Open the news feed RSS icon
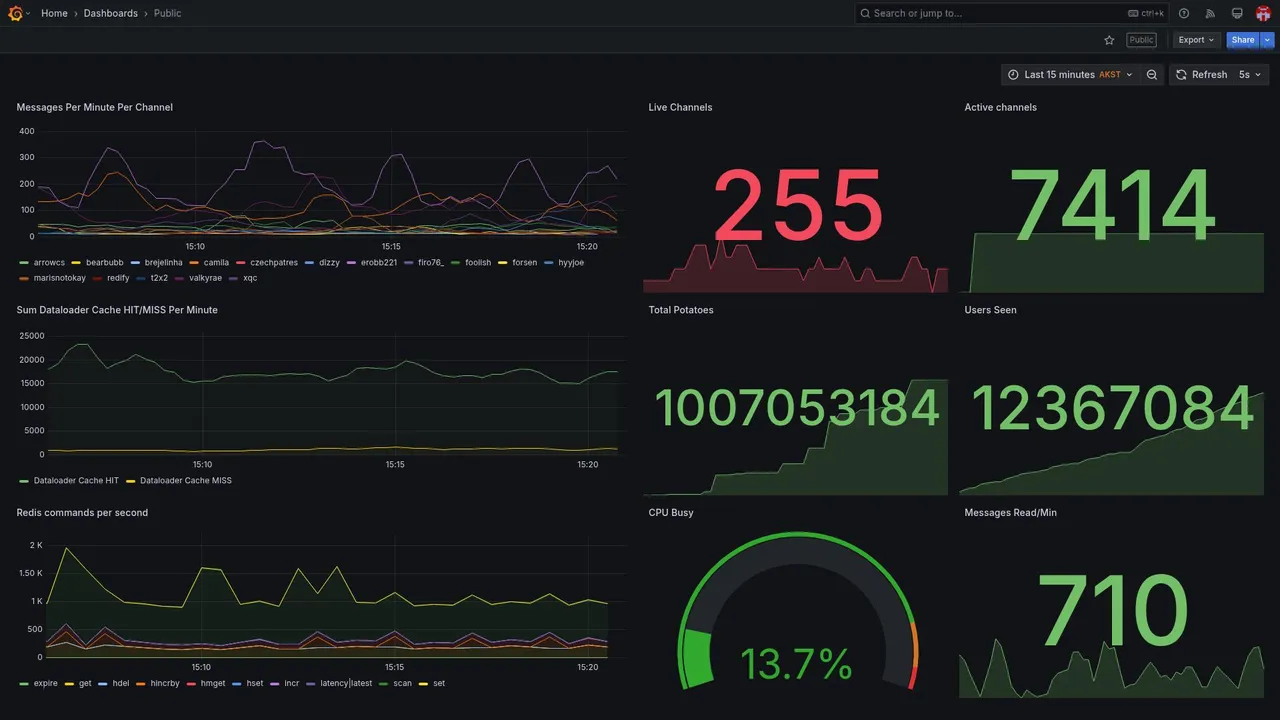Screen dimensions: 1280x720 tap(1210, 13)
